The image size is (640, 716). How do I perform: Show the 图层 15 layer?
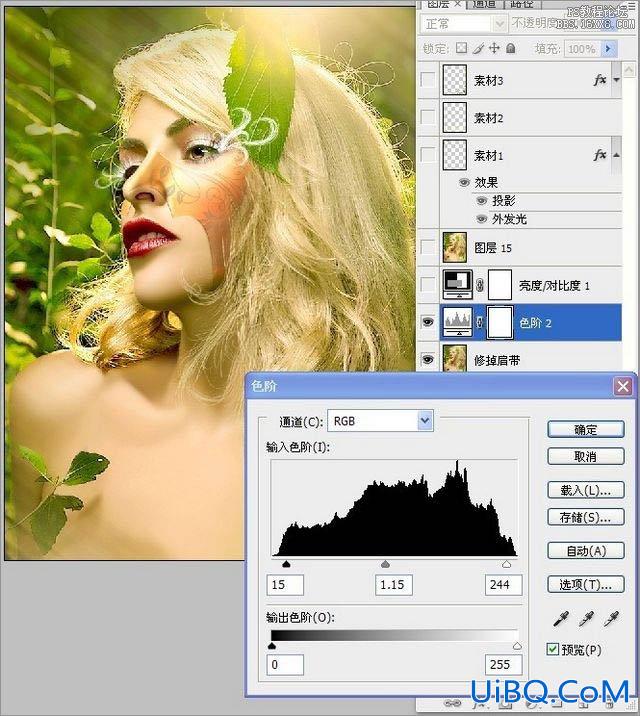click(428, 247)
